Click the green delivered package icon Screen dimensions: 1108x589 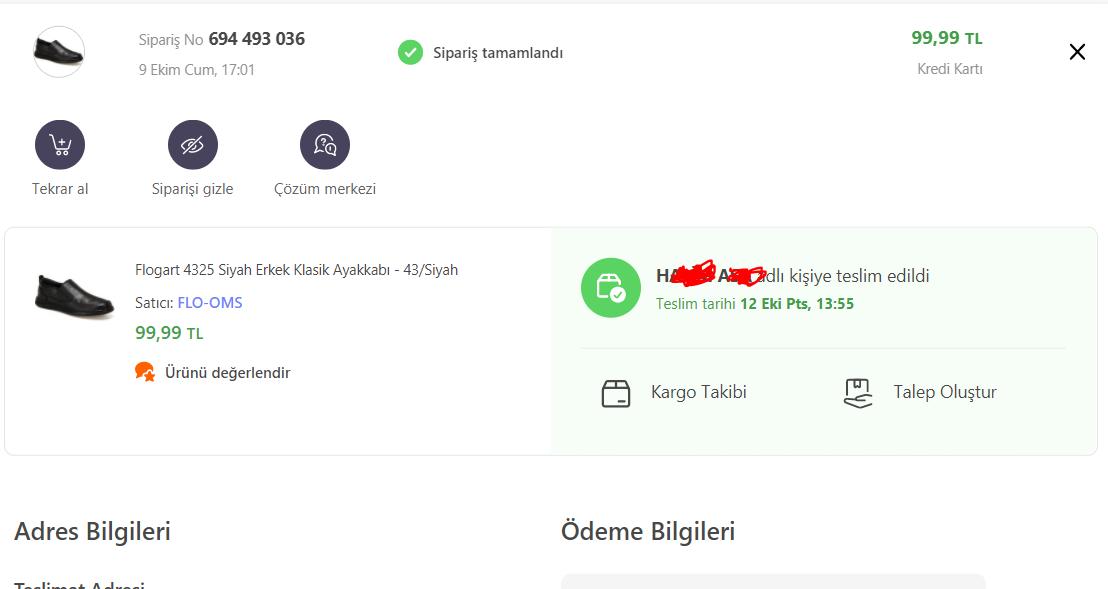coord(611,287)
